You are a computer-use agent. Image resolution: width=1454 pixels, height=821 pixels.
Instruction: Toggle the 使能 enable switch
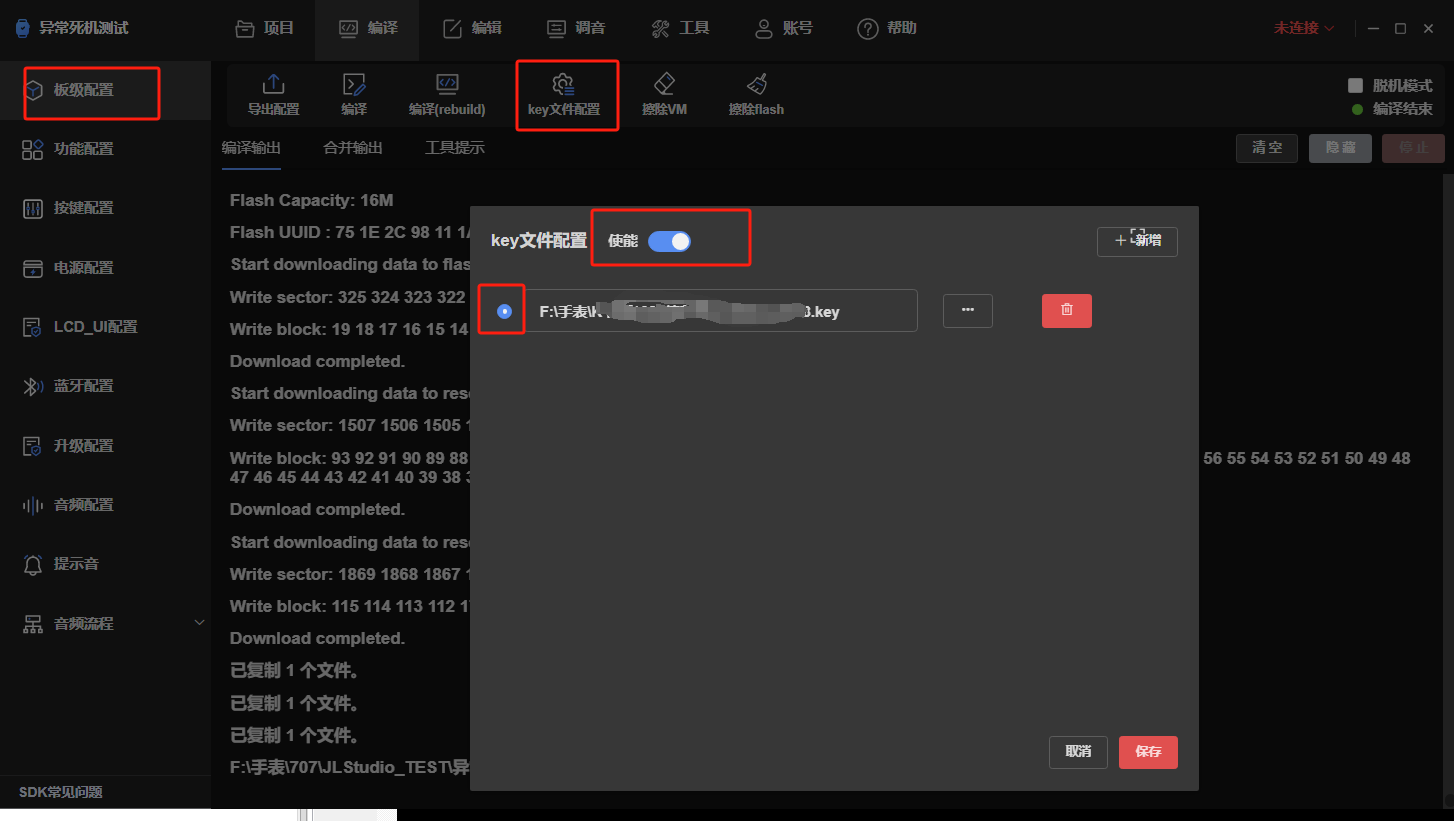pyautogui.click(x=669, y=241)
